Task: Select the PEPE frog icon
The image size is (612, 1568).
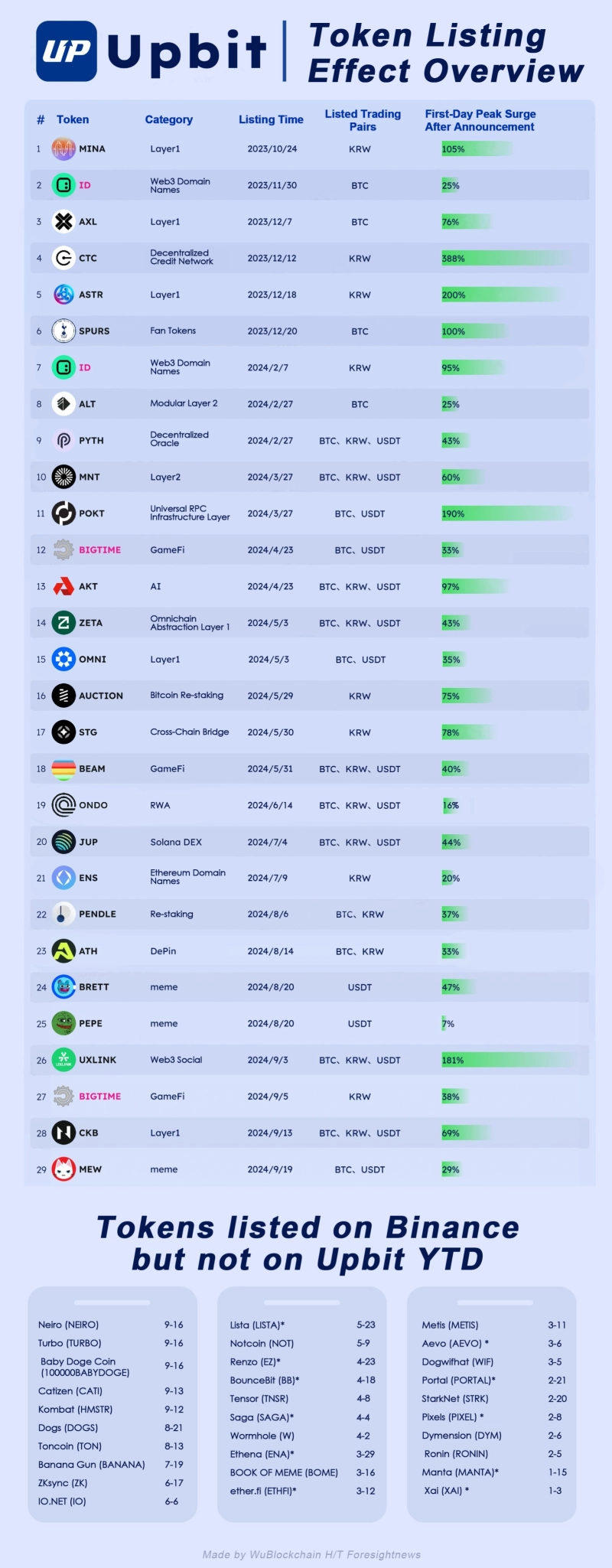Action: (63, 1023)
